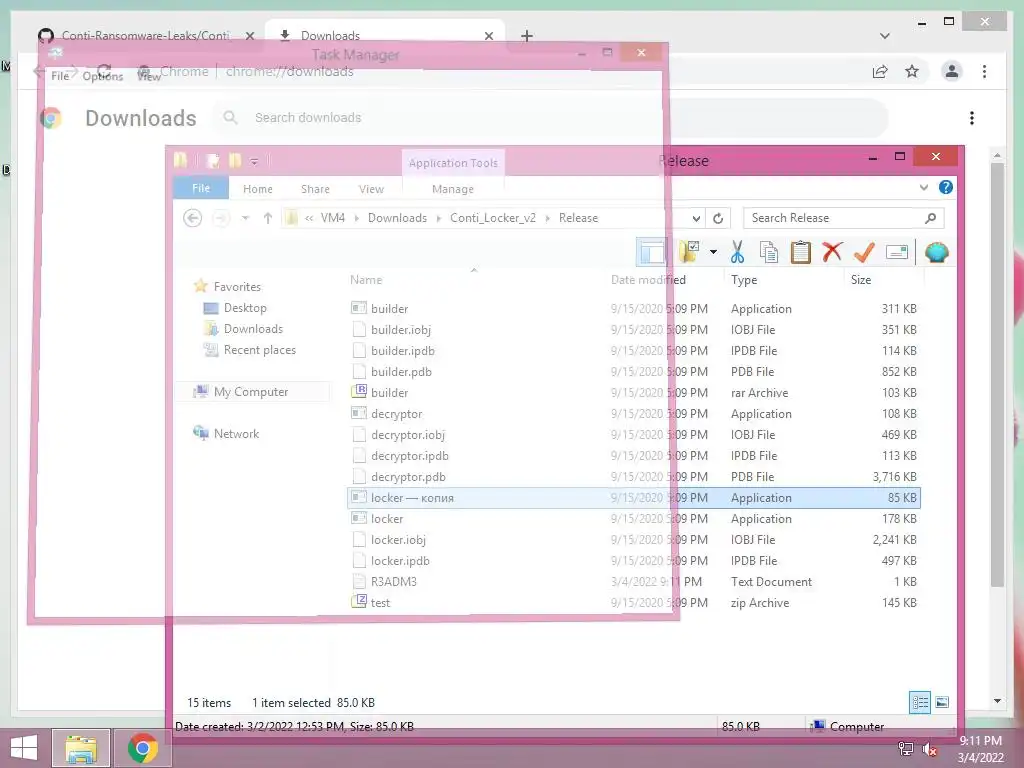Click the magnifier in Search Release box

pyautogui.click(x=931, y=218)
